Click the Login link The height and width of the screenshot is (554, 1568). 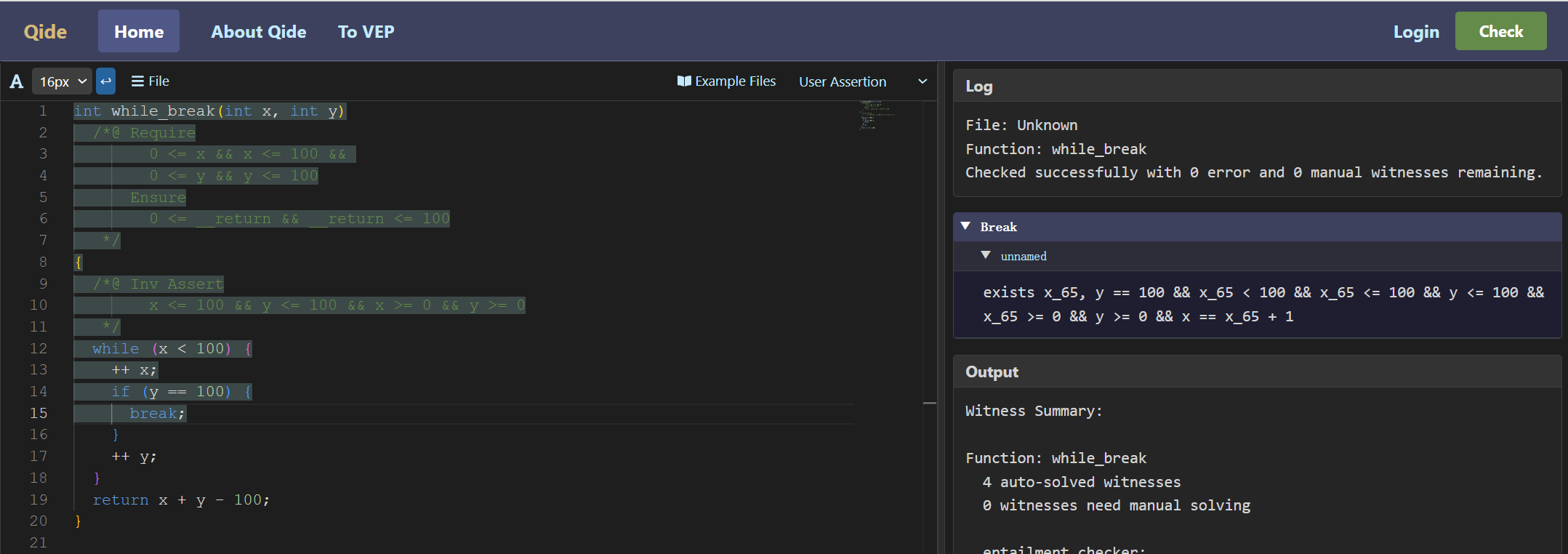coord(1416,32)
